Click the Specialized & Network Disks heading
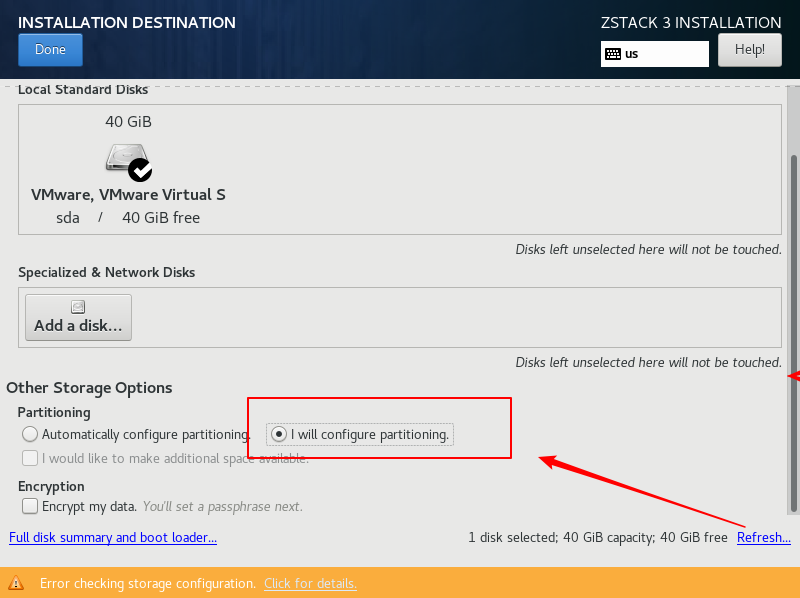 107,272
